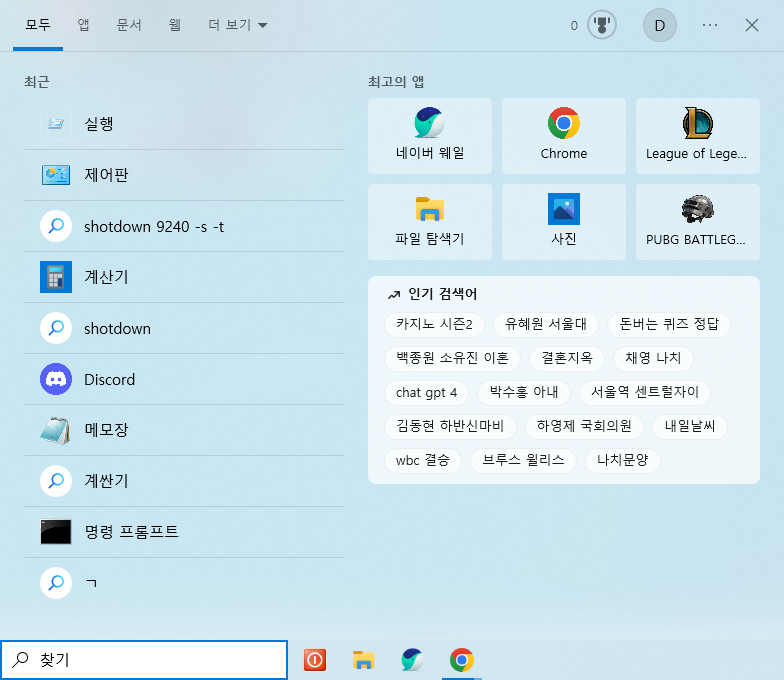Click search icon beside ㄱ
784x680 pixels.
point(56,582)
